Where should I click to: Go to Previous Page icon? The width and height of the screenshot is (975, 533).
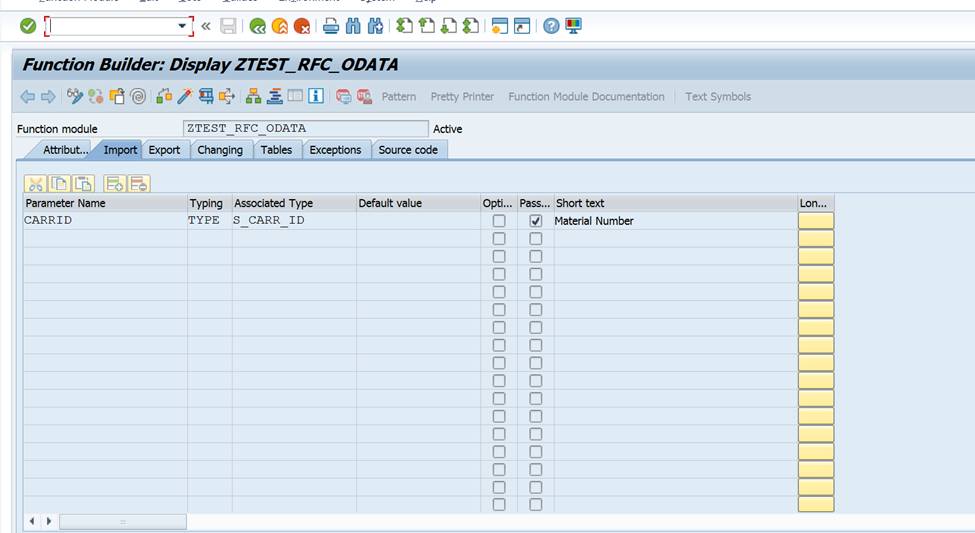pyautogui.click(x=427, y=26)
